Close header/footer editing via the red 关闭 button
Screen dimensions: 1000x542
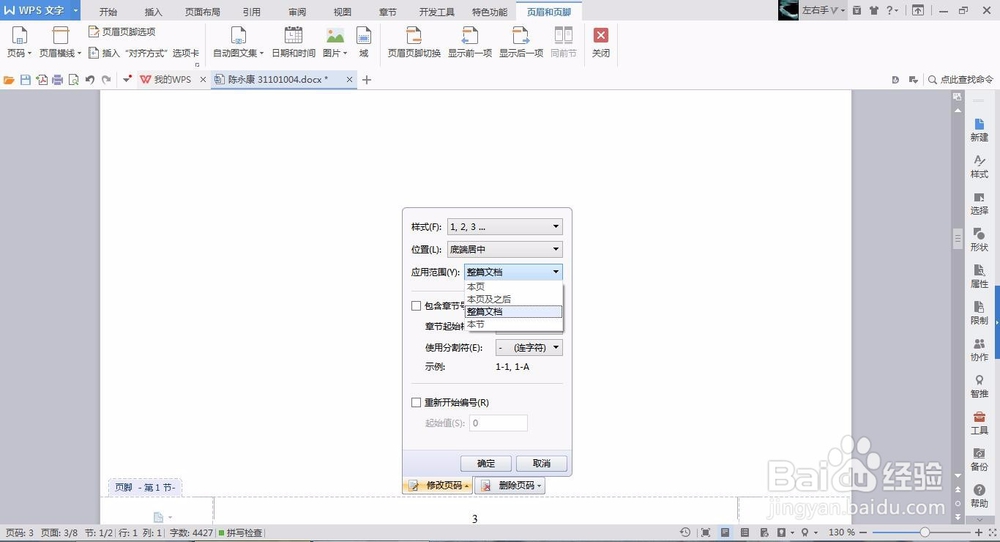coord(600,43)
